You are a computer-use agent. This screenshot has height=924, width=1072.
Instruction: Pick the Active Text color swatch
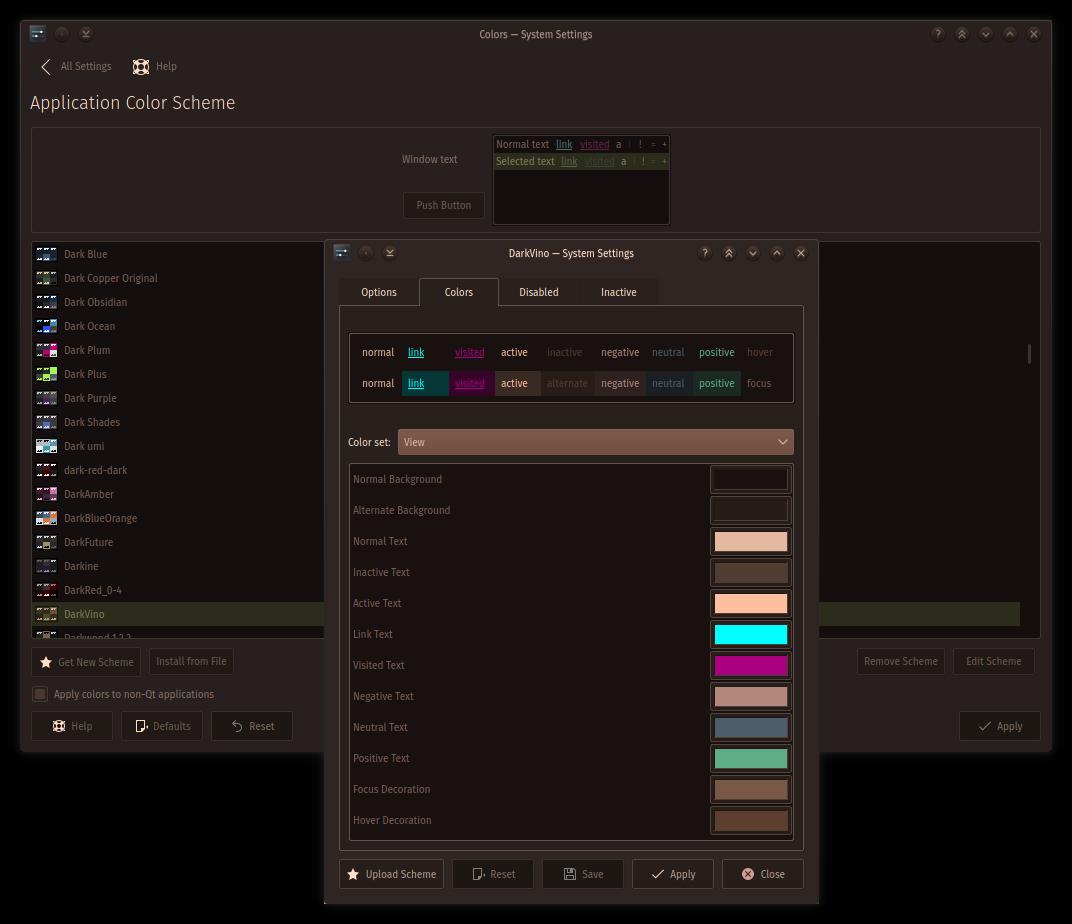point(751,603)
